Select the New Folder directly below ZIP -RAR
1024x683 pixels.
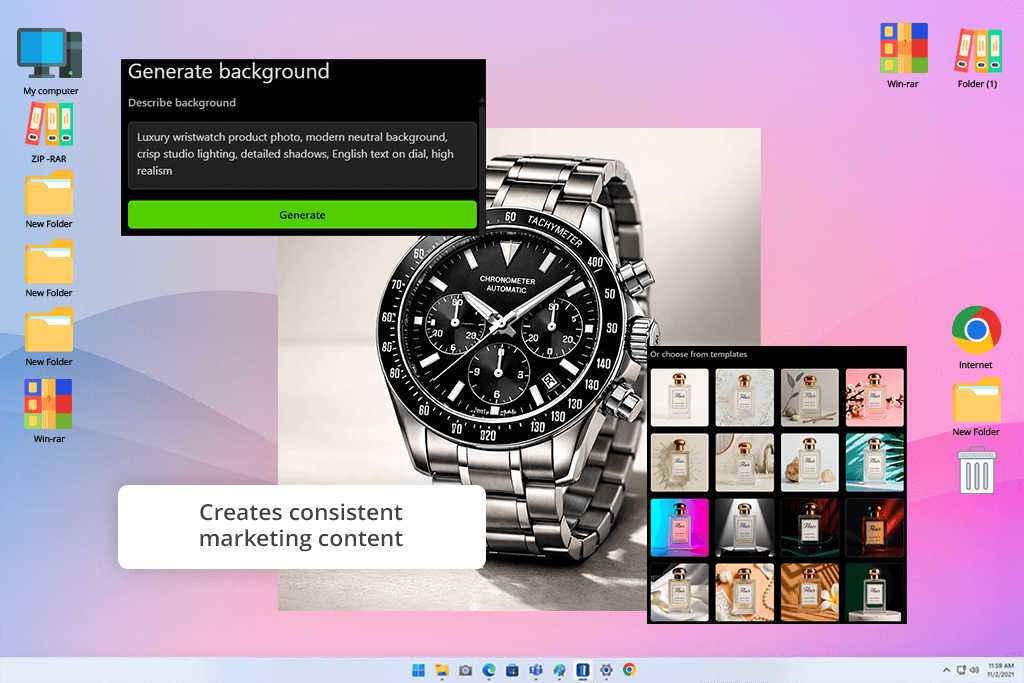click(x=49, y=199)
